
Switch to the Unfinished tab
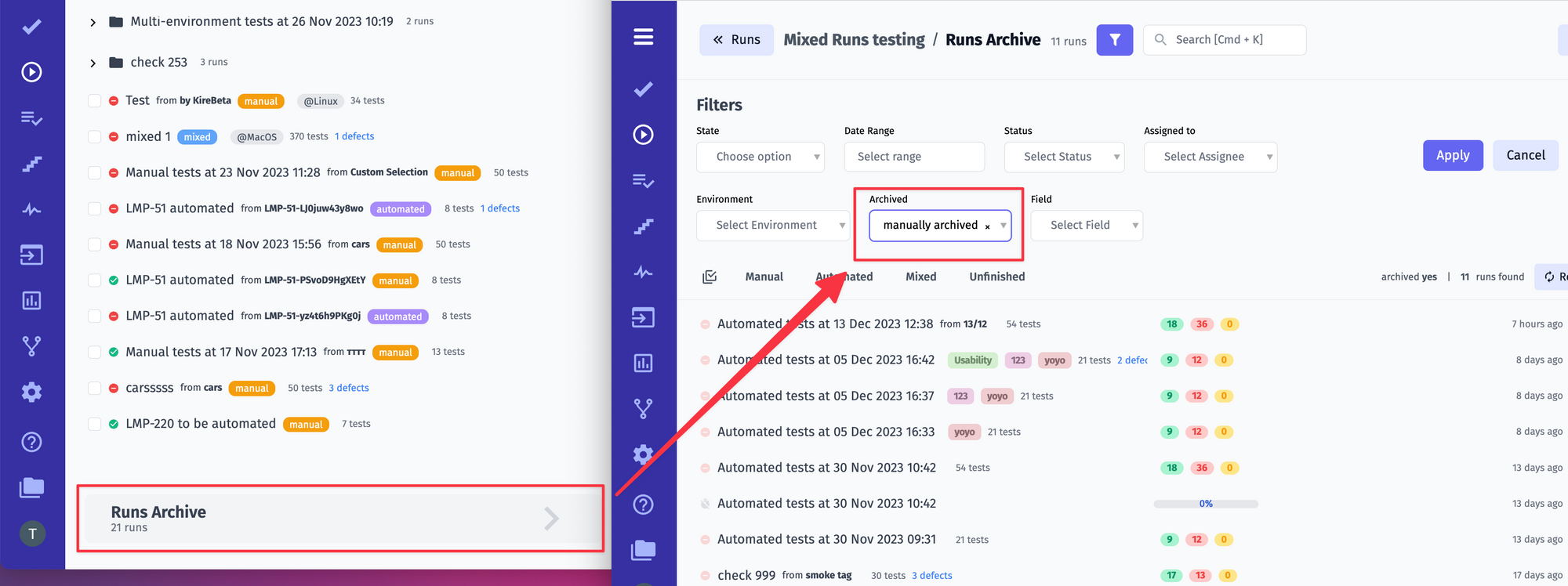[997, 277]
